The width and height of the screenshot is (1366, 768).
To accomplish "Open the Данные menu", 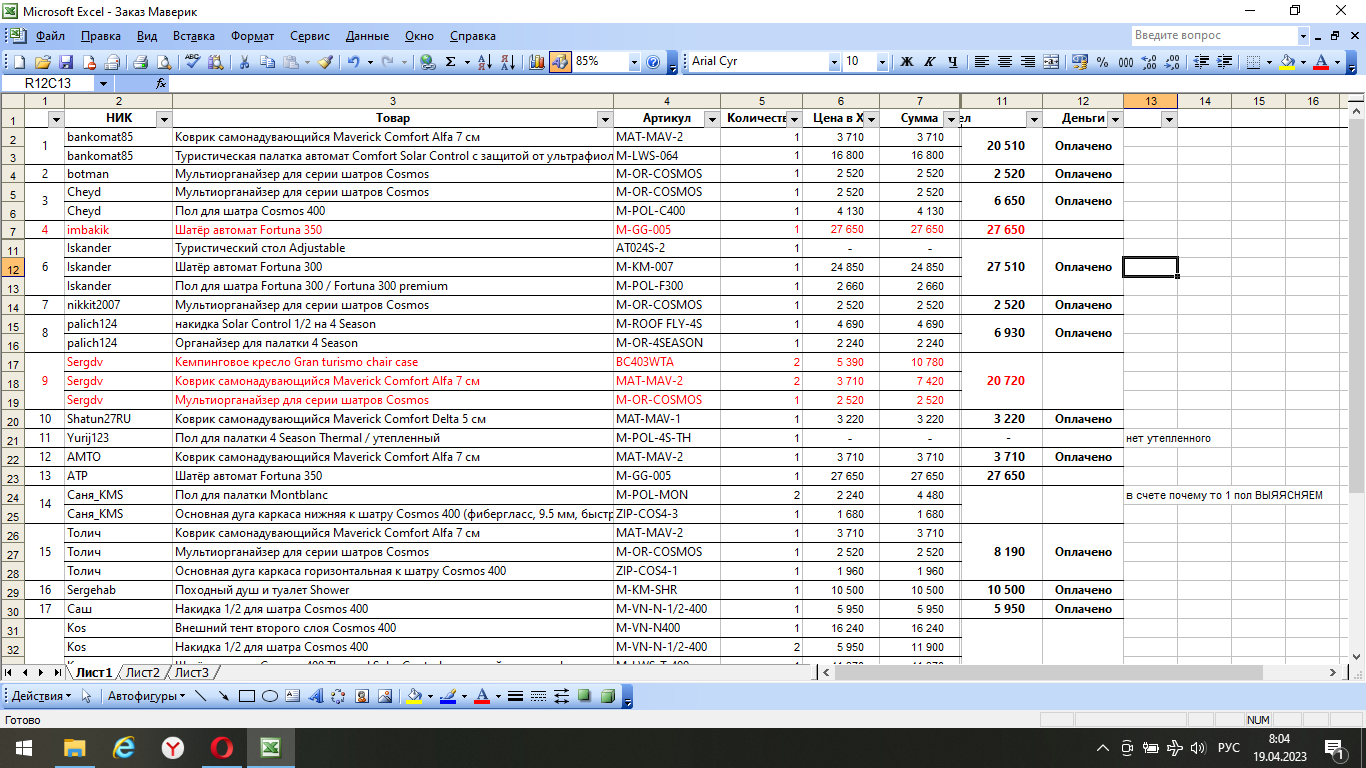I will coord(367,36).
